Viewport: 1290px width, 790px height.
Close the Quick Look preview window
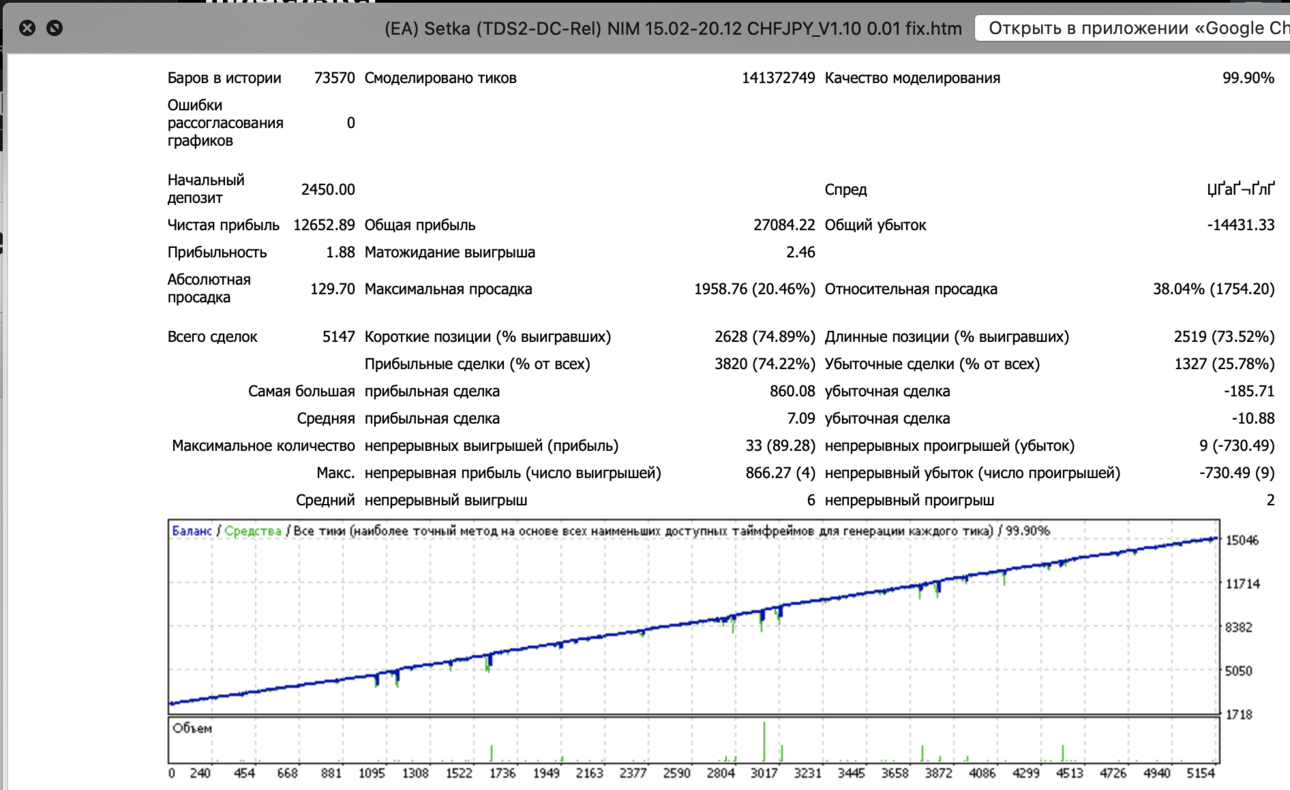click(x=27, y=28)
